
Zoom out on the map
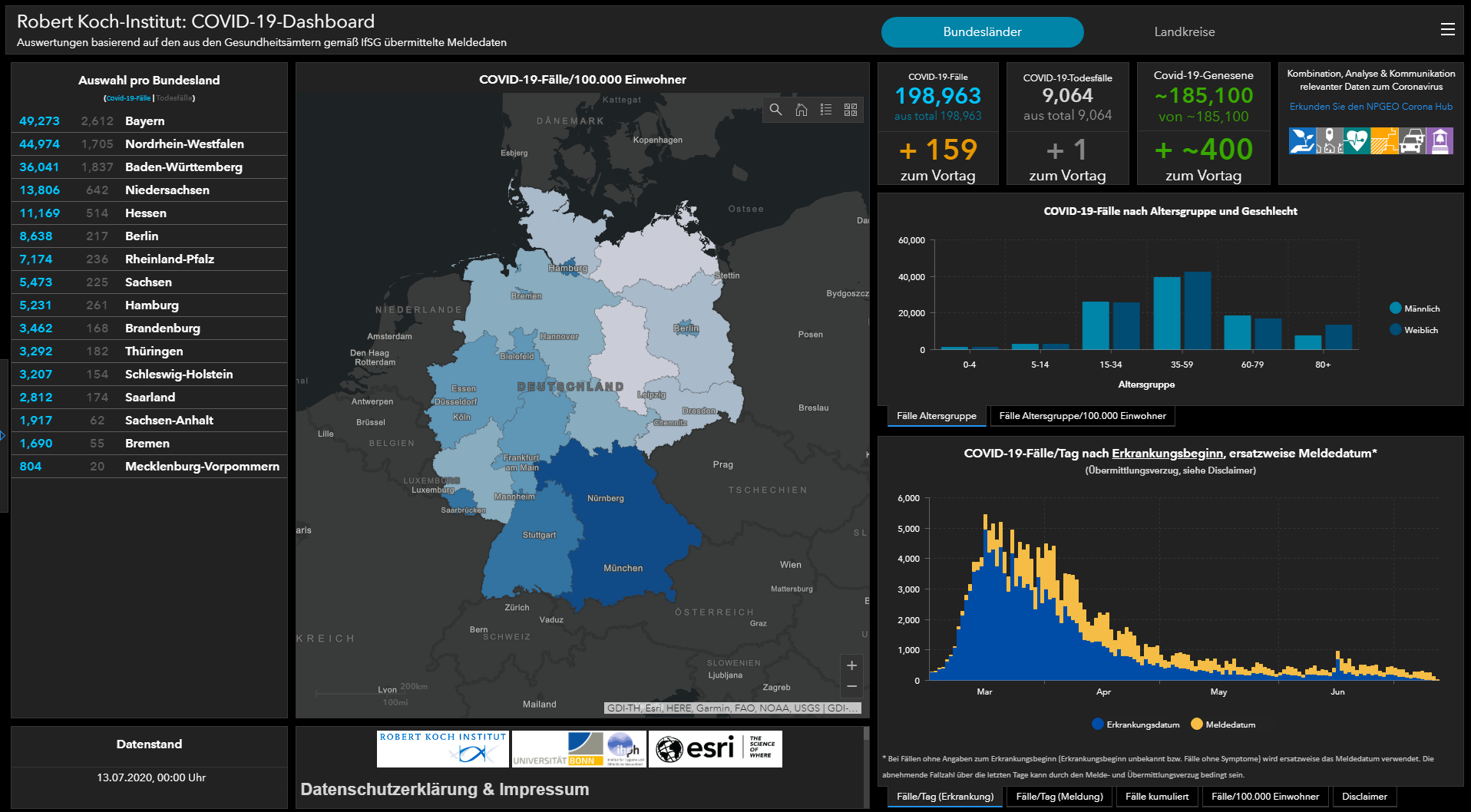(851, 686)
